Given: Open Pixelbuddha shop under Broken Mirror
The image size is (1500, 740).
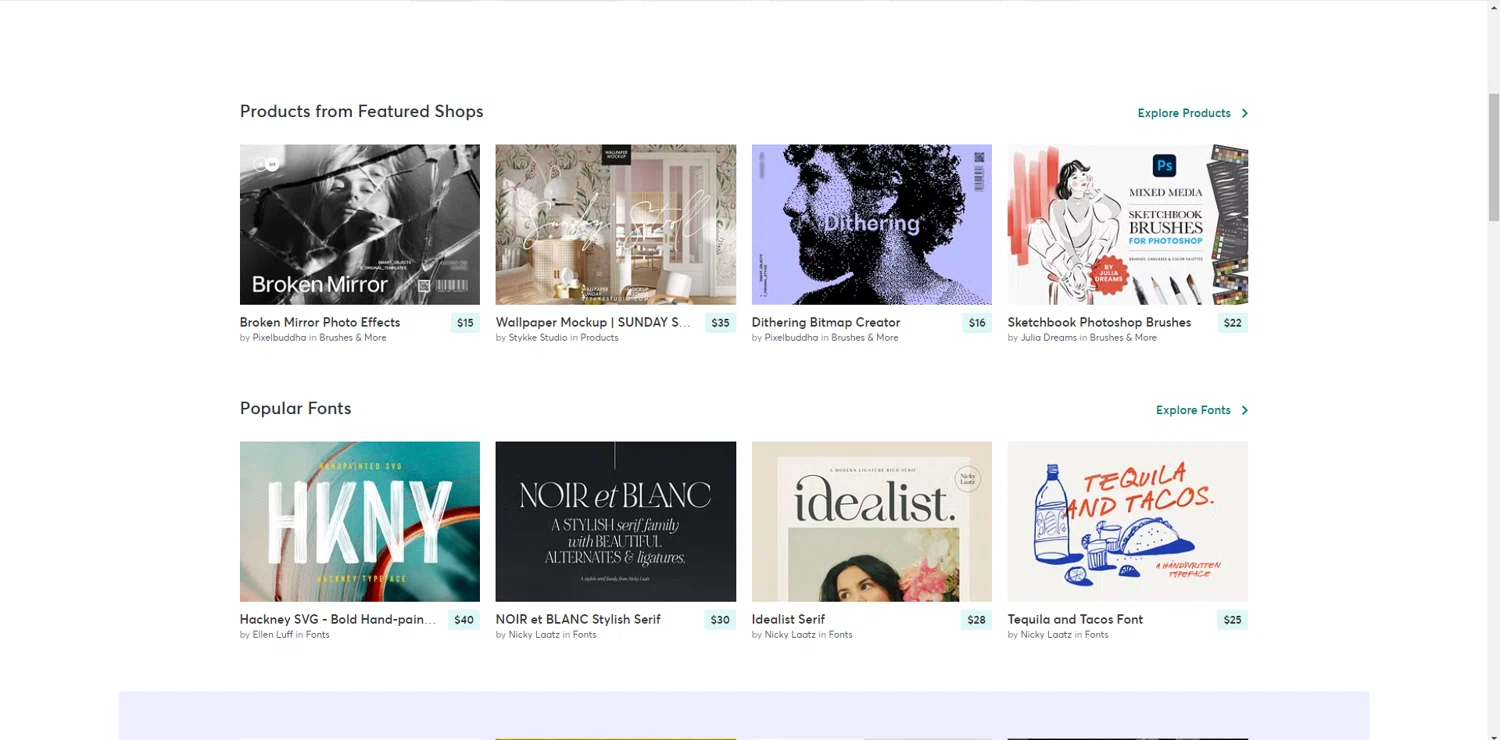Looking at the screenshot, I should tap(279, 338).
